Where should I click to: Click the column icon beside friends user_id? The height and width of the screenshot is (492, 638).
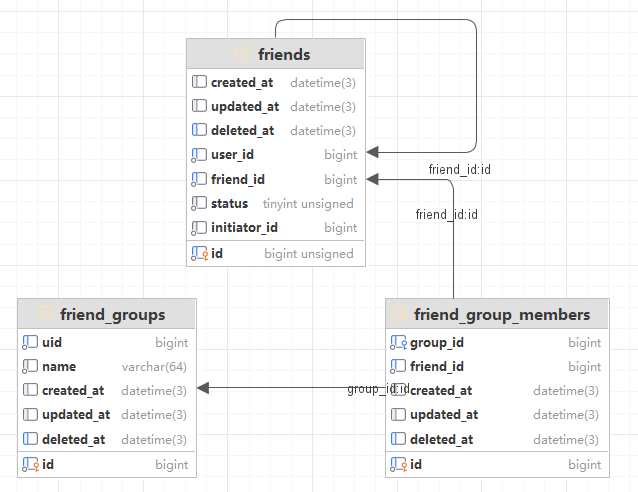point(198,155)
